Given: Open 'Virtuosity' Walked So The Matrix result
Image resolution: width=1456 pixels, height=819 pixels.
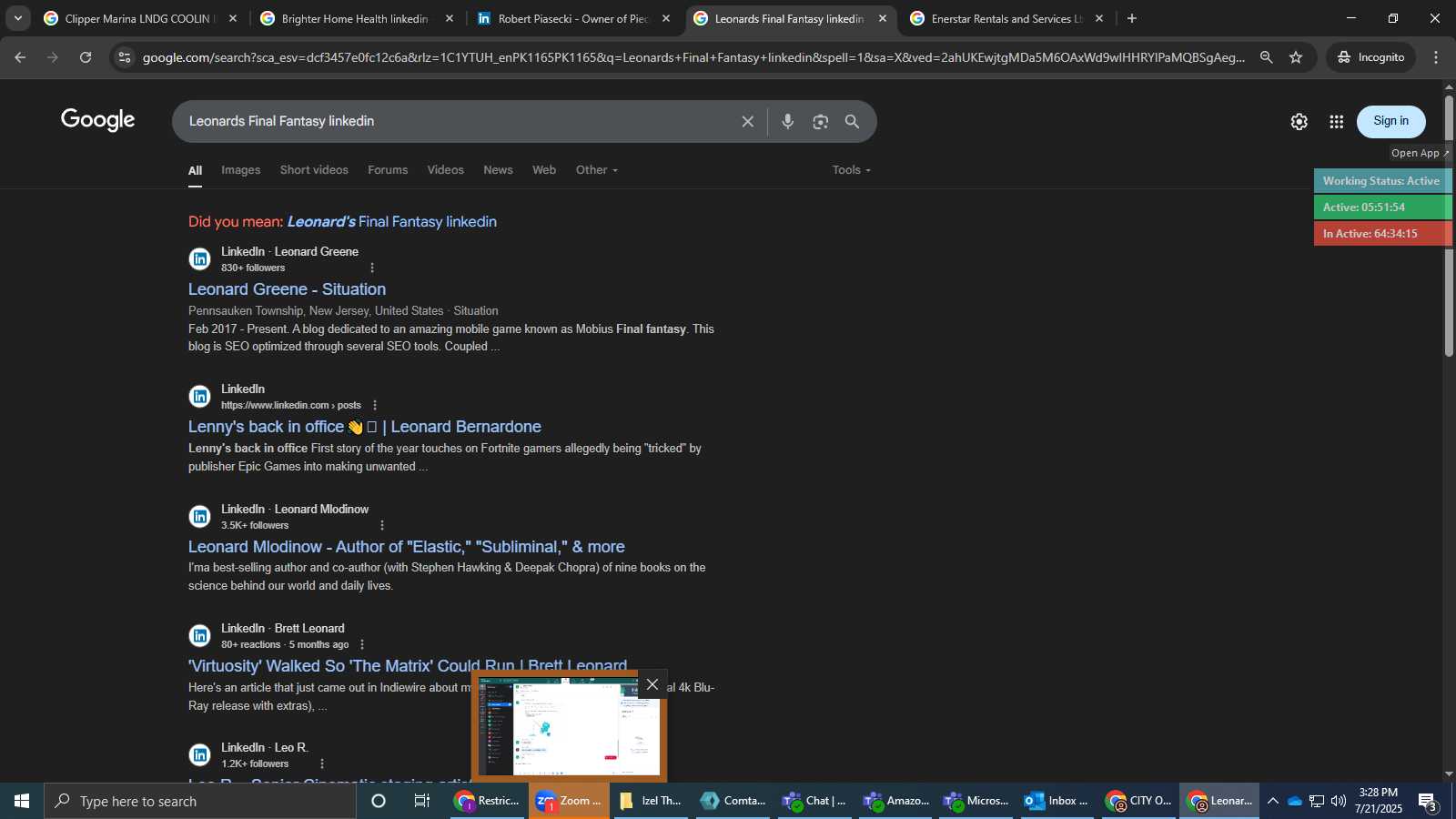Looking at the screenshot, I should tap(408, 666).
